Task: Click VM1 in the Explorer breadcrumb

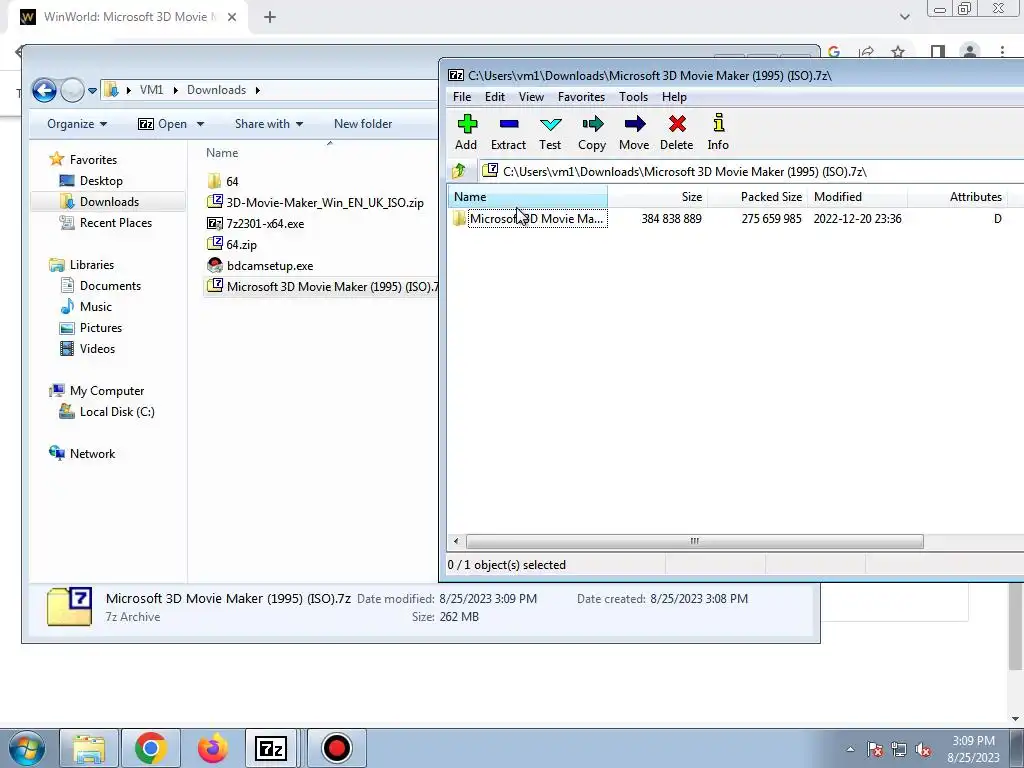Action: click(x=152, y=90)
